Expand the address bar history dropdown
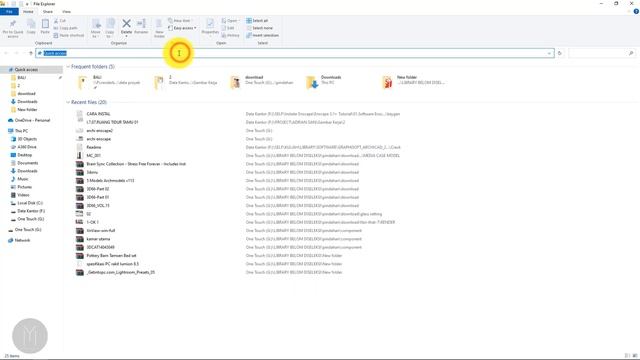This screenshot has height=360, width=640. [x=549, y=53]
